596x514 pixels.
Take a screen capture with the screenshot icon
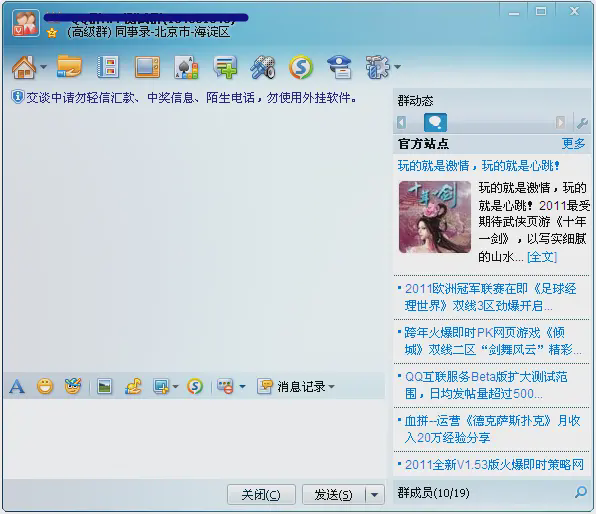tap(161, 386)
